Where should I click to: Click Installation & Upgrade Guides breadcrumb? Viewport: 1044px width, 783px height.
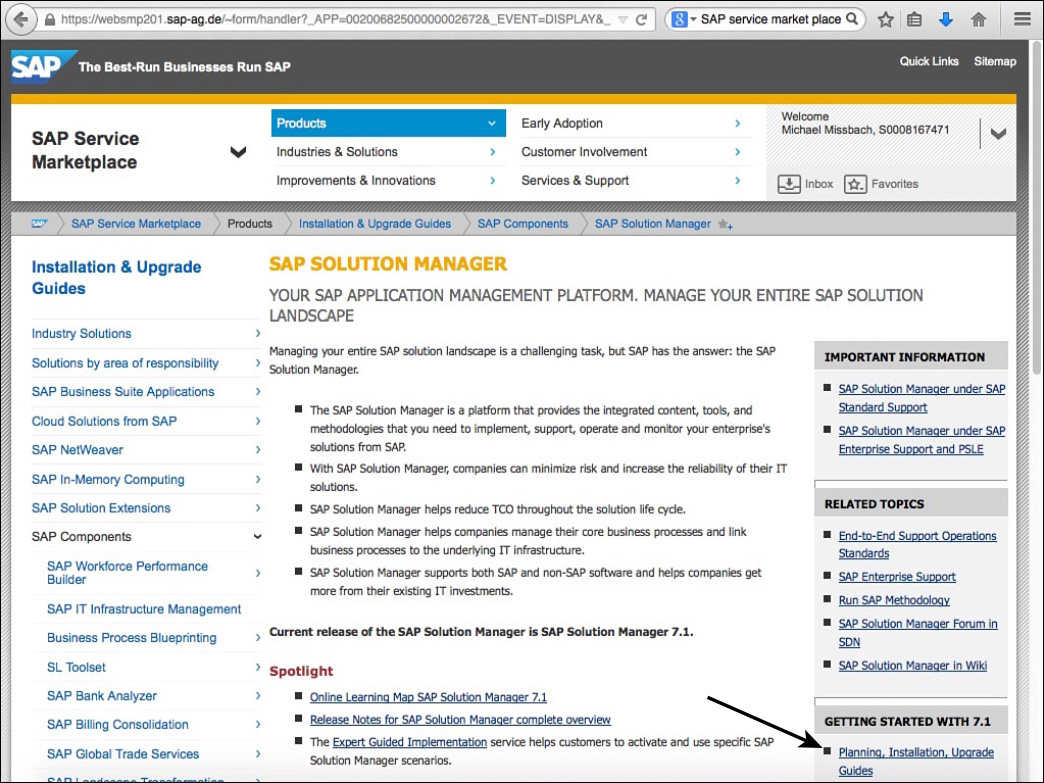pos(375,224)
